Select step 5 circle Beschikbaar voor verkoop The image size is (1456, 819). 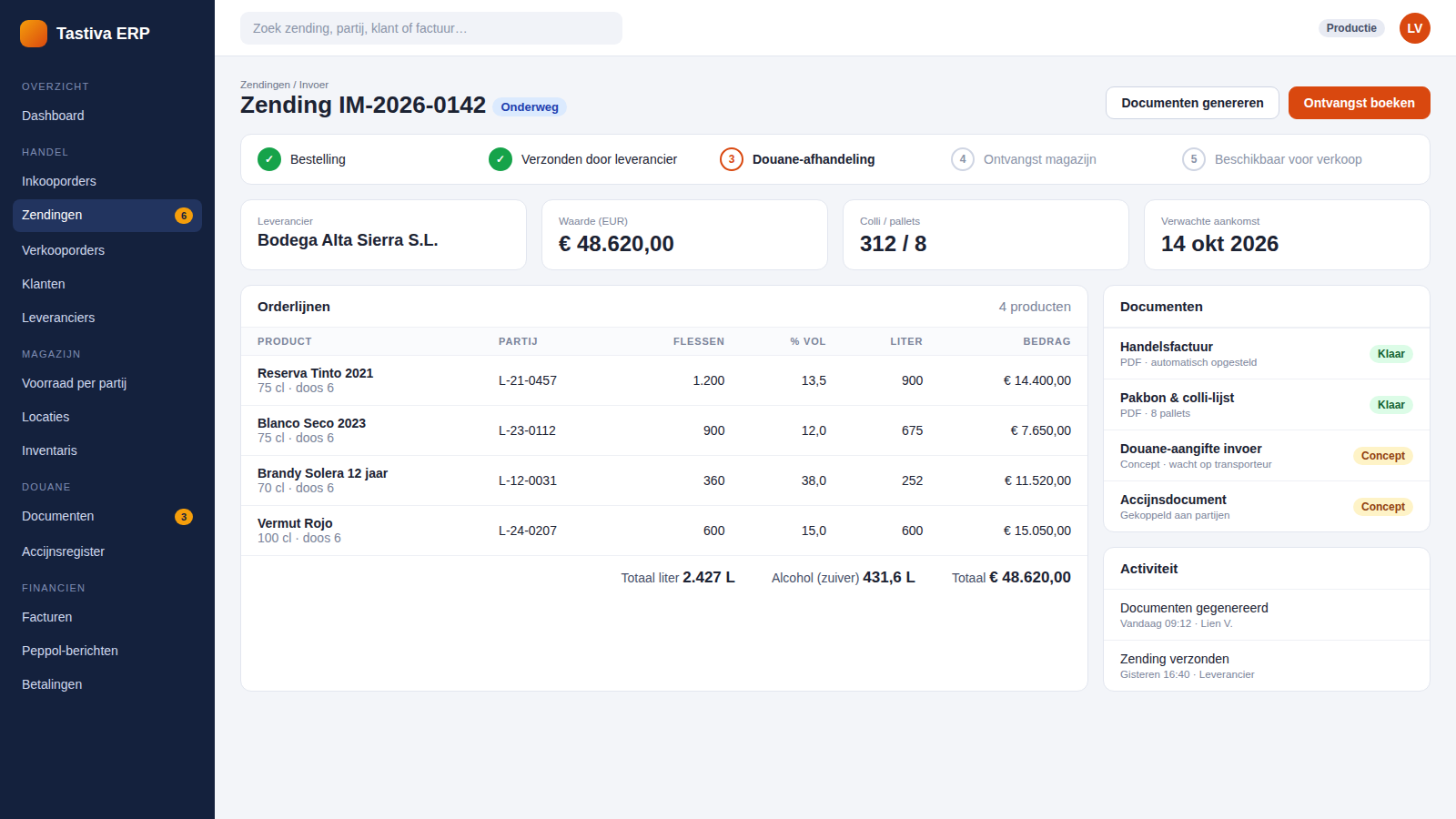click(x=1194, y=159)
